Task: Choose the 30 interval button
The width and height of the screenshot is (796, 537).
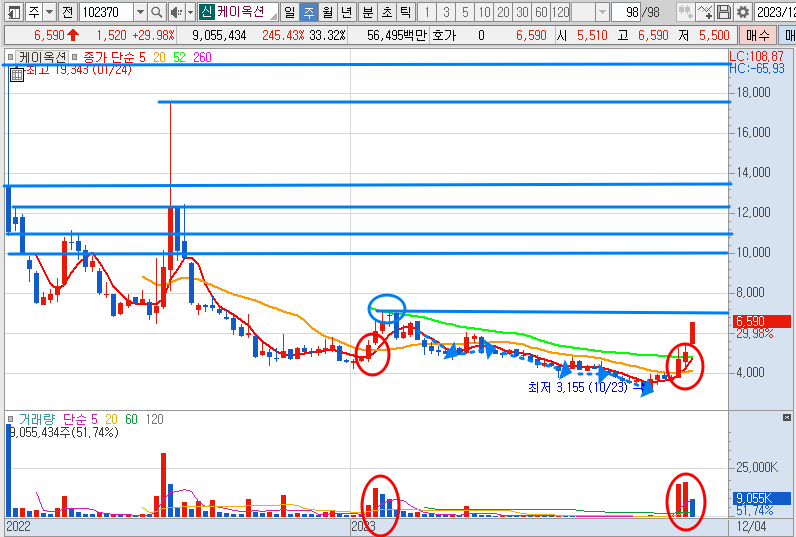Action: (x=522, y=12)
